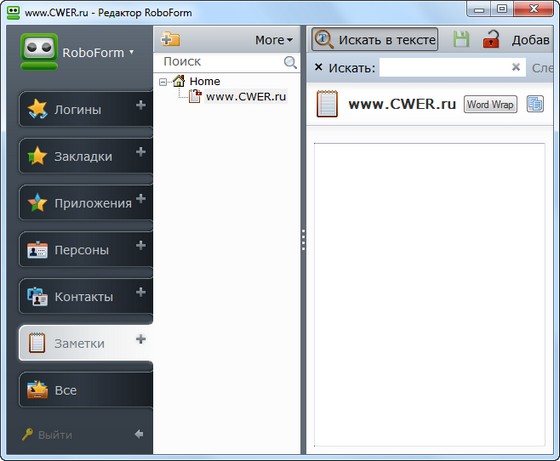560x461 pixels.
Task: Click the Добав toolbar button
Action: pos(530,40)
